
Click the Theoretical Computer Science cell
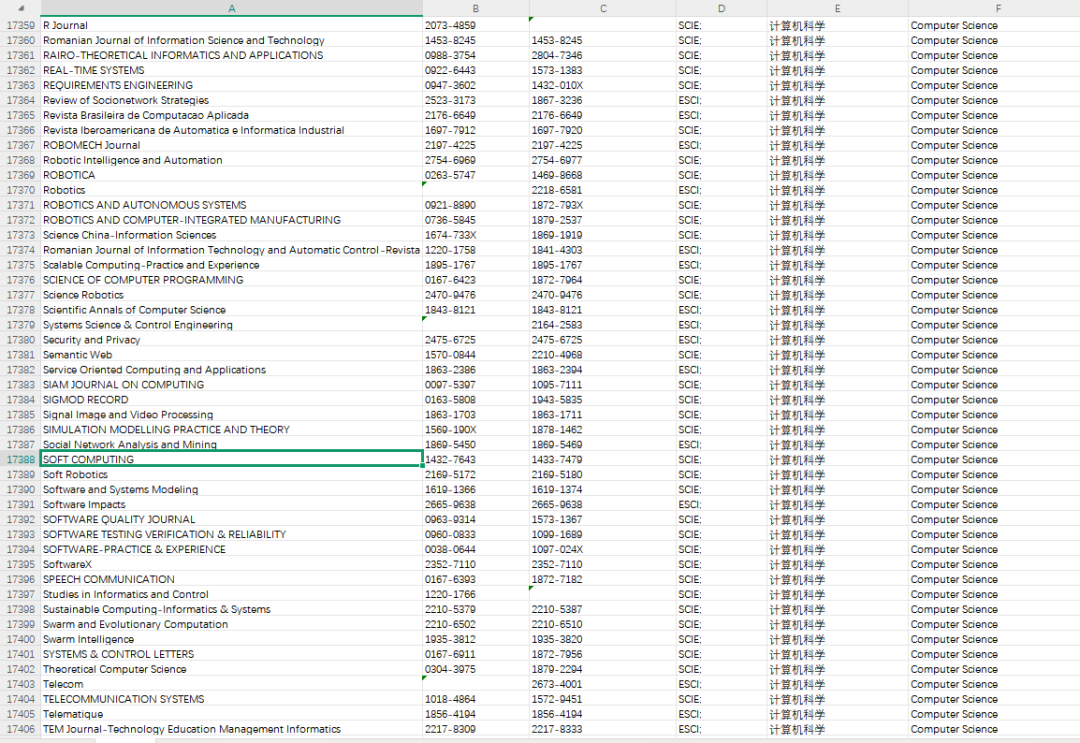pos(231,669)
